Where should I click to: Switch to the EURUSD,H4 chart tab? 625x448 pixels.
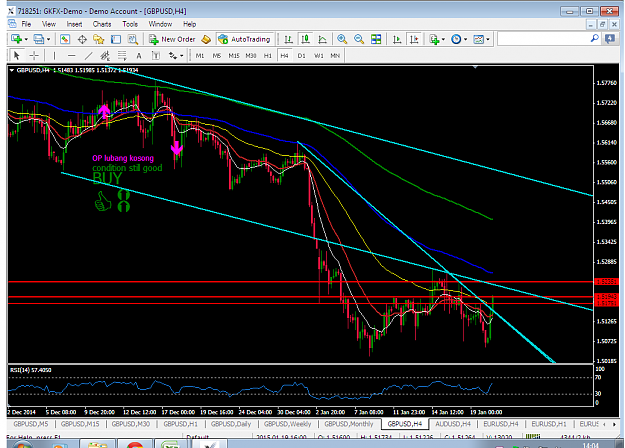(501, 424)
